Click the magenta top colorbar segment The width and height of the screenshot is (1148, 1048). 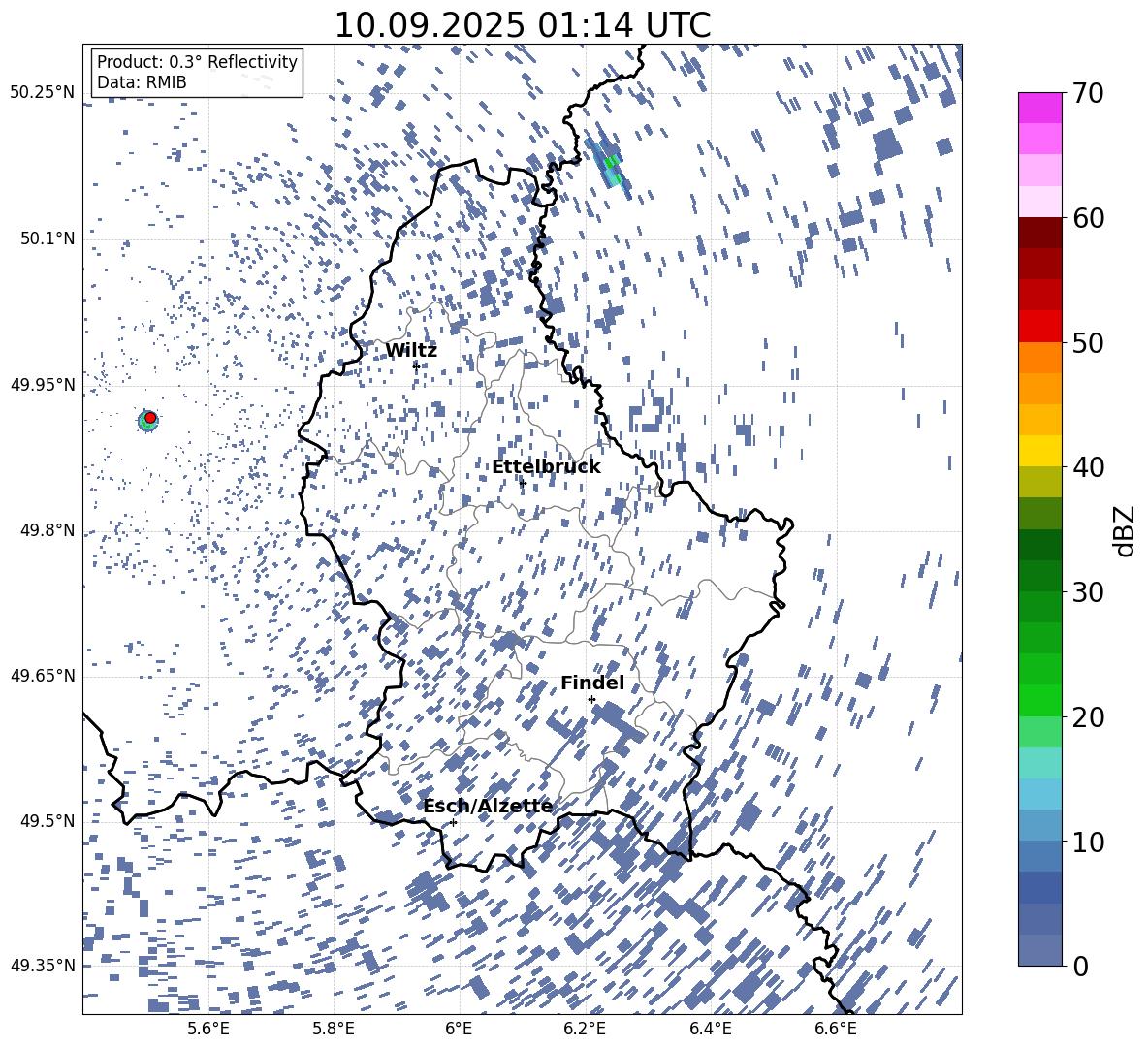click(x=1039, y=108)
